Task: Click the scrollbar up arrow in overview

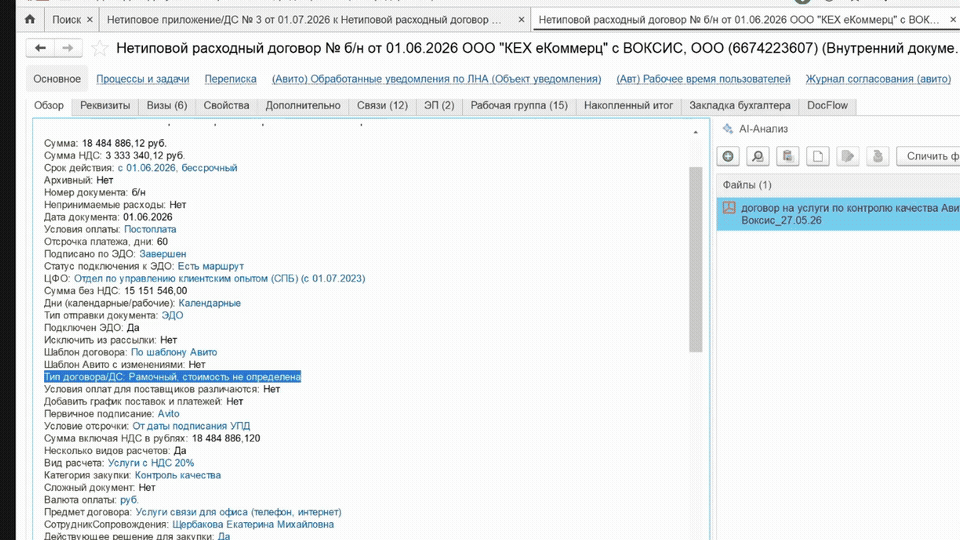Action: pos(696,132)
